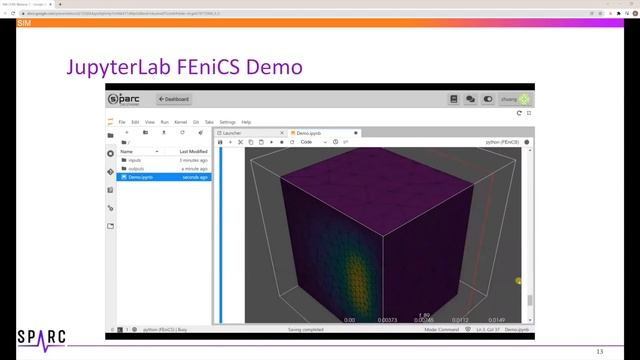Click the git icon in notebook toolbar
The width and height of the screenshot is (640, 360).
(x=346, y=142)
